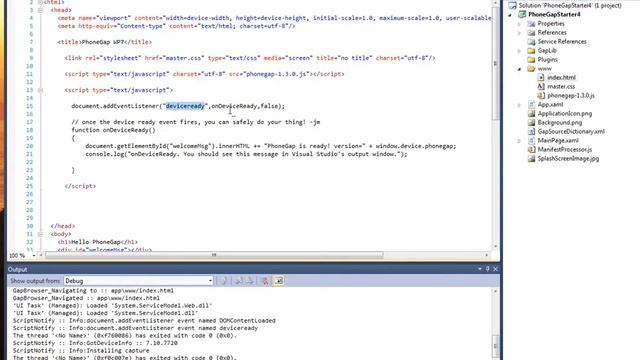Collapse the www folder arrow
The height and width of the screenshot is (360, 640).
pos(519,69)
